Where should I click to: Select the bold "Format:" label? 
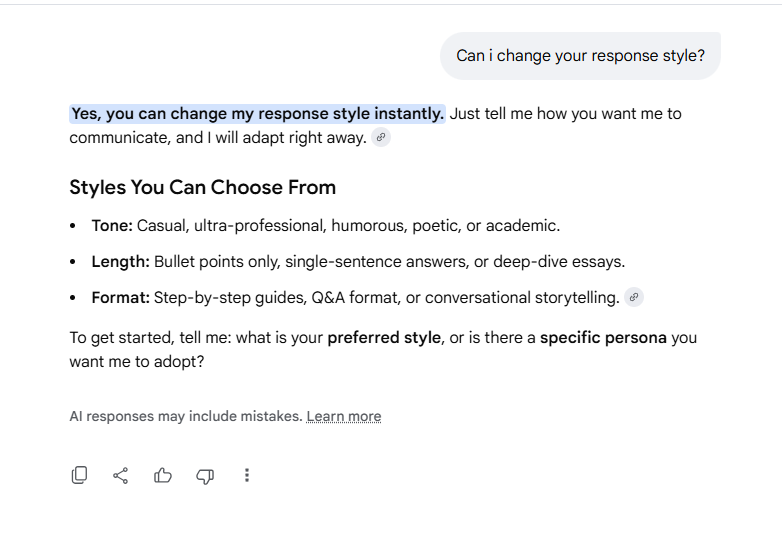click(x=121, y=298)
